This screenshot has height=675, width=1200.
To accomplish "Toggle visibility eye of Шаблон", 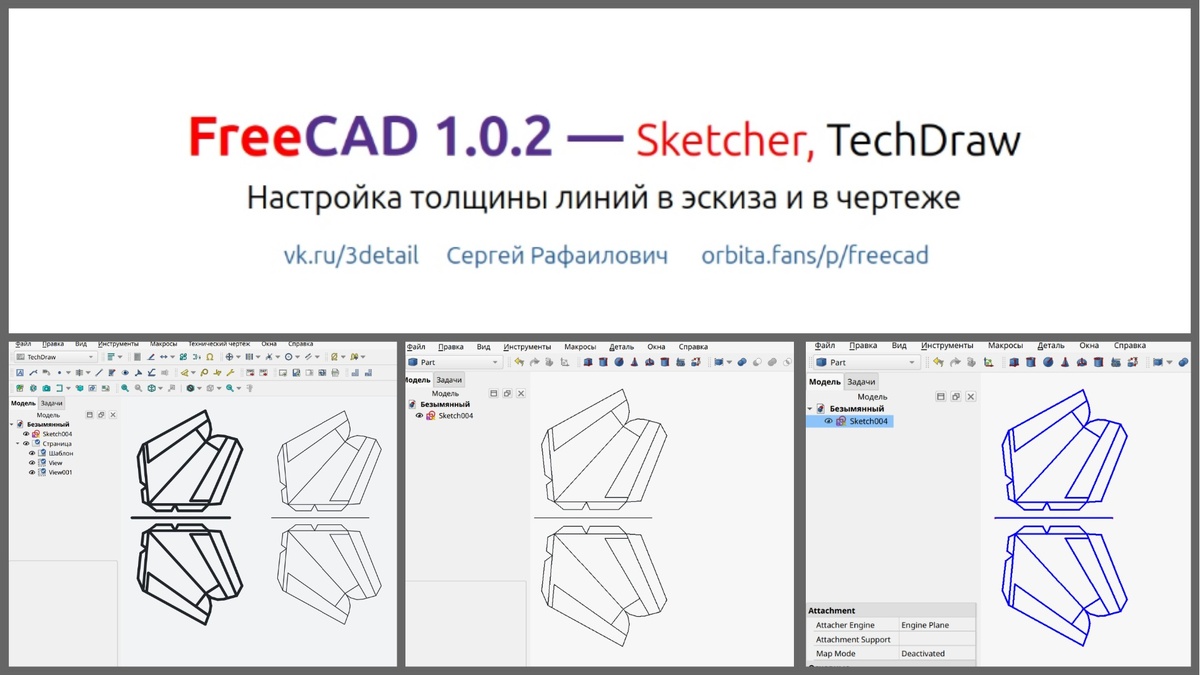I will pyautogui.click(x=32, y=453).
